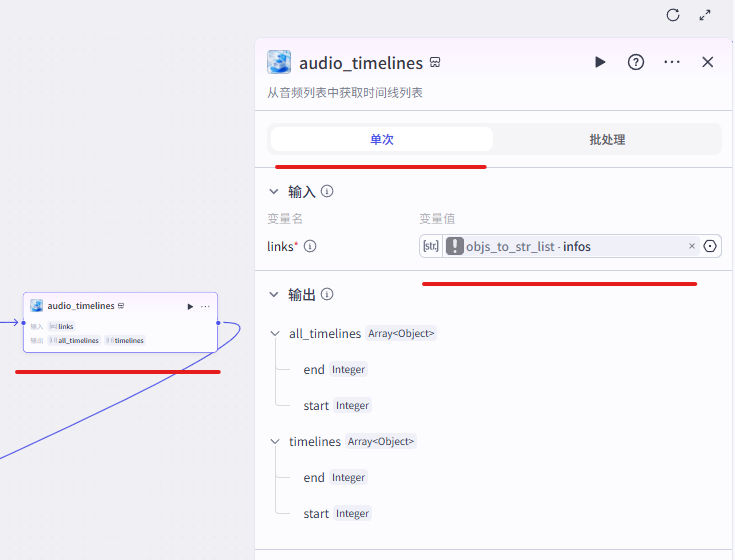Click the objs_to_str_list warning node icon
The width and height of the screenshot is (735, 560).
[455, 246]
